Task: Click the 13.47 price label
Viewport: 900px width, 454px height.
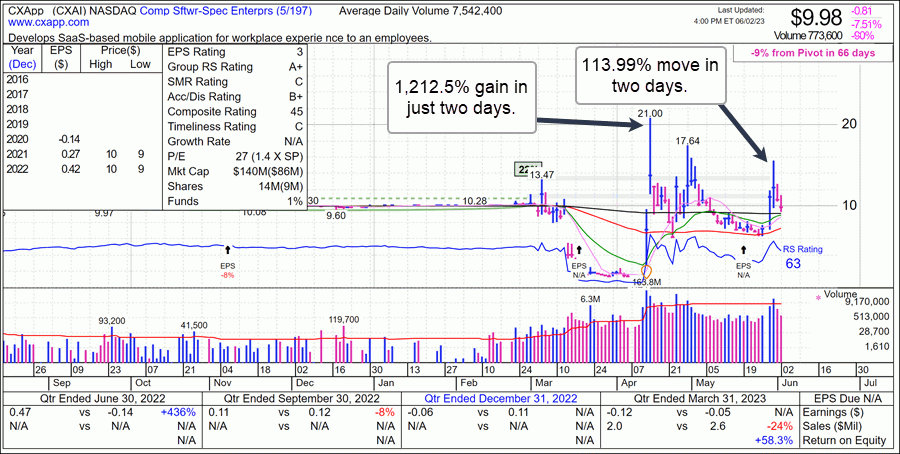Action: pyautogui.click(x=542, y=174)
